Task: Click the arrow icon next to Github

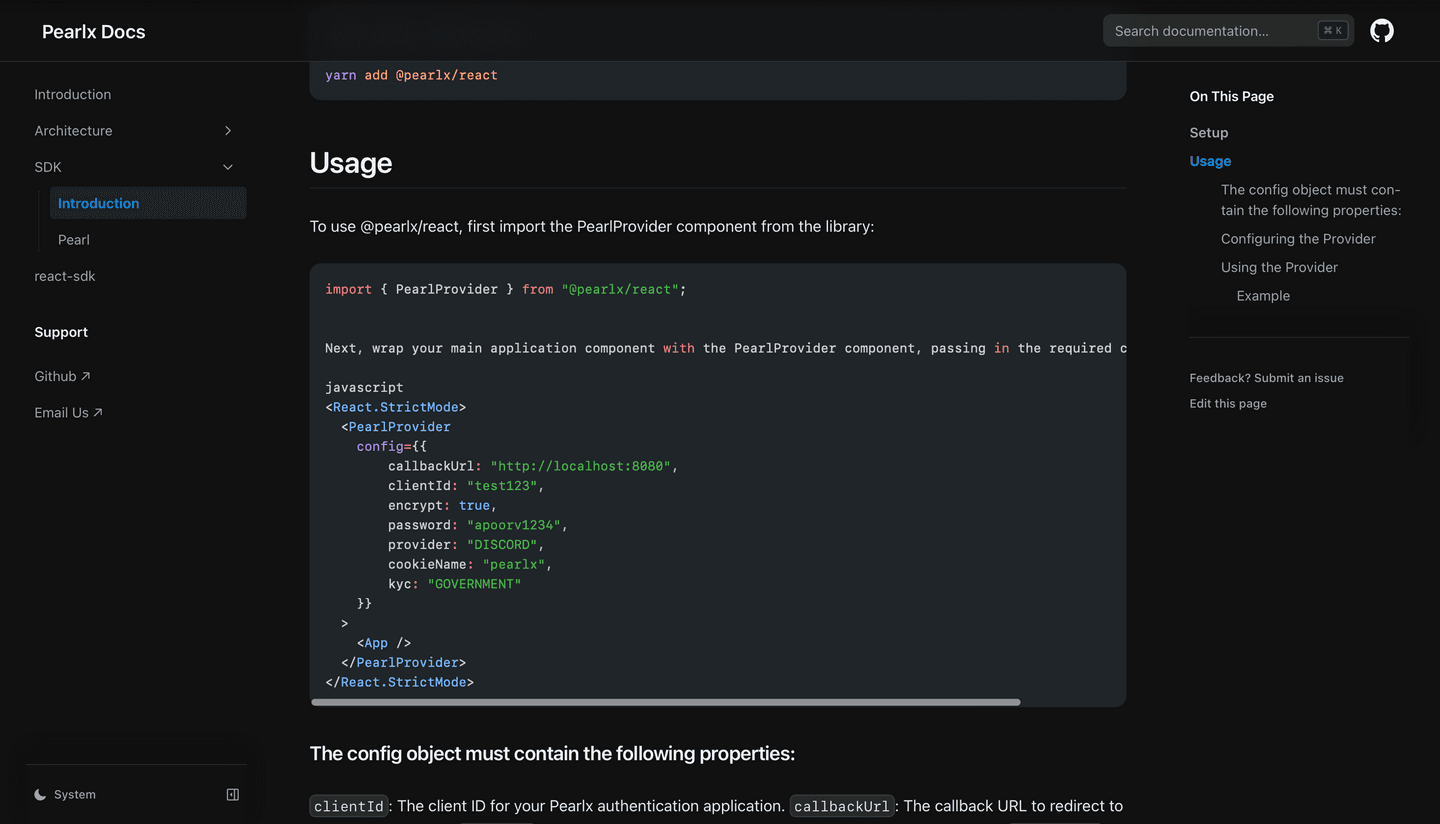Action: click(86, 376)
